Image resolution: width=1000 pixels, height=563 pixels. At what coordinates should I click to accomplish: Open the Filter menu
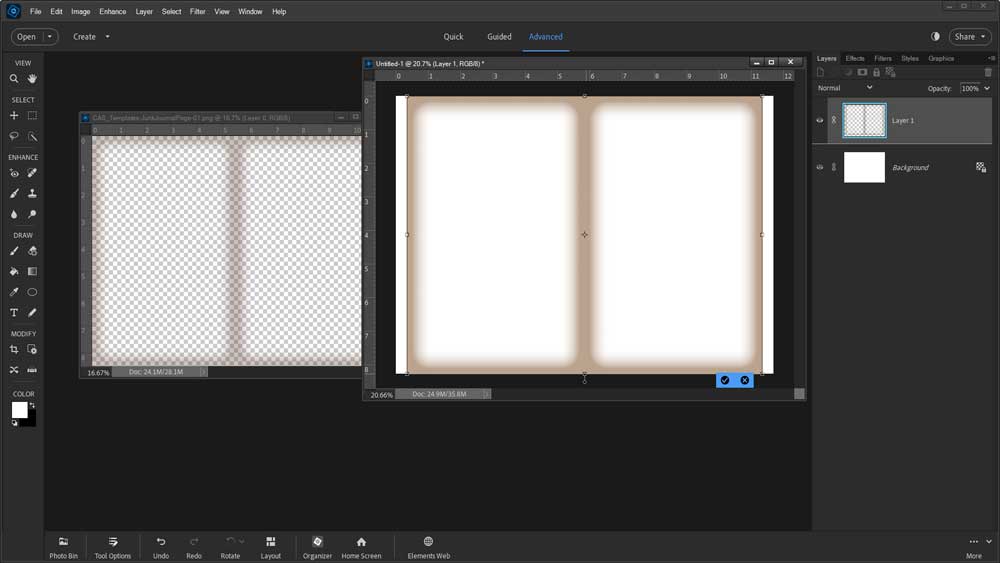coord(198,11)
